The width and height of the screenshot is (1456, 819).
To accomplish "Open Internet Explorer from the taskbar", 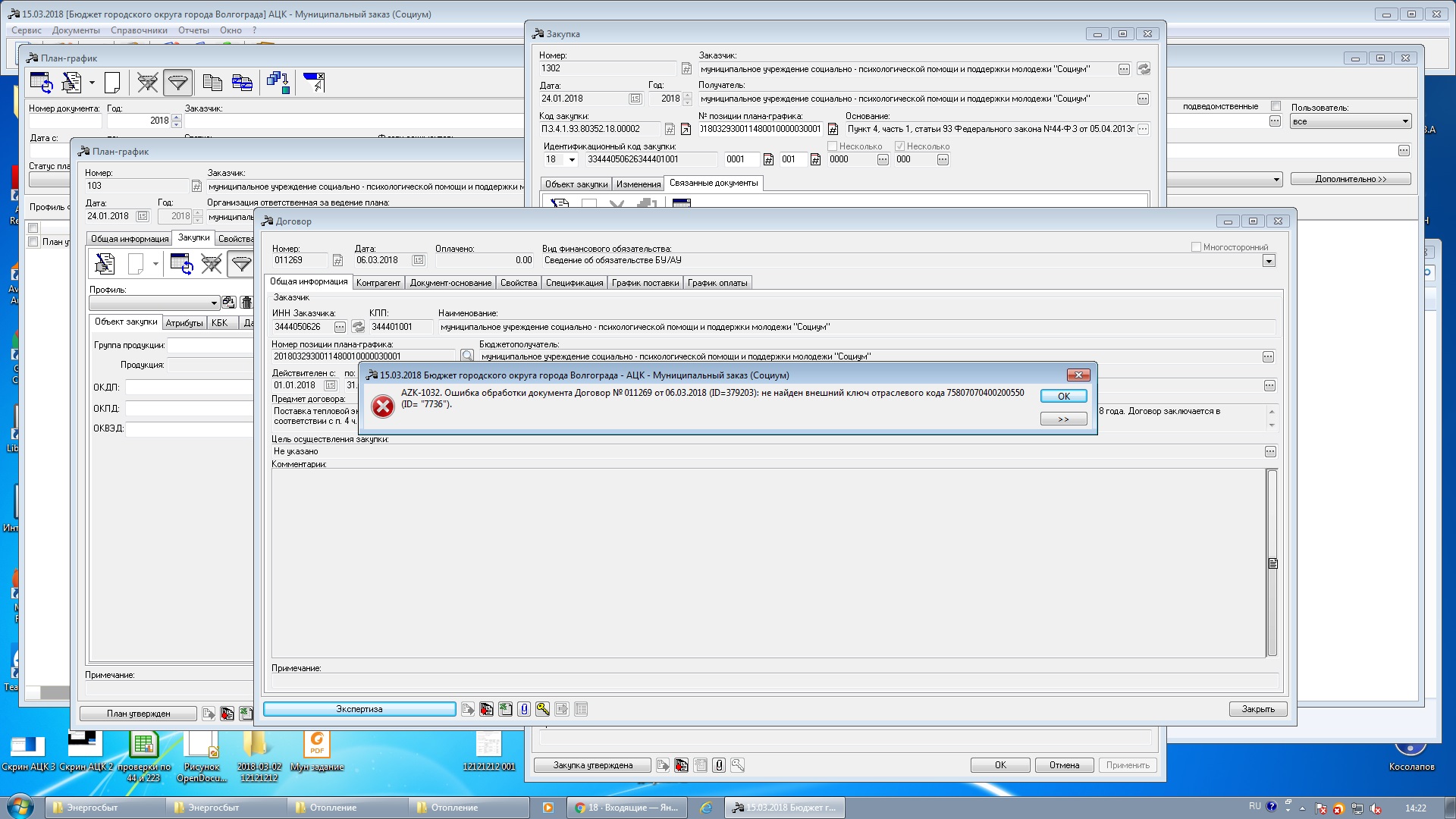I will click(x=706, y=808).
